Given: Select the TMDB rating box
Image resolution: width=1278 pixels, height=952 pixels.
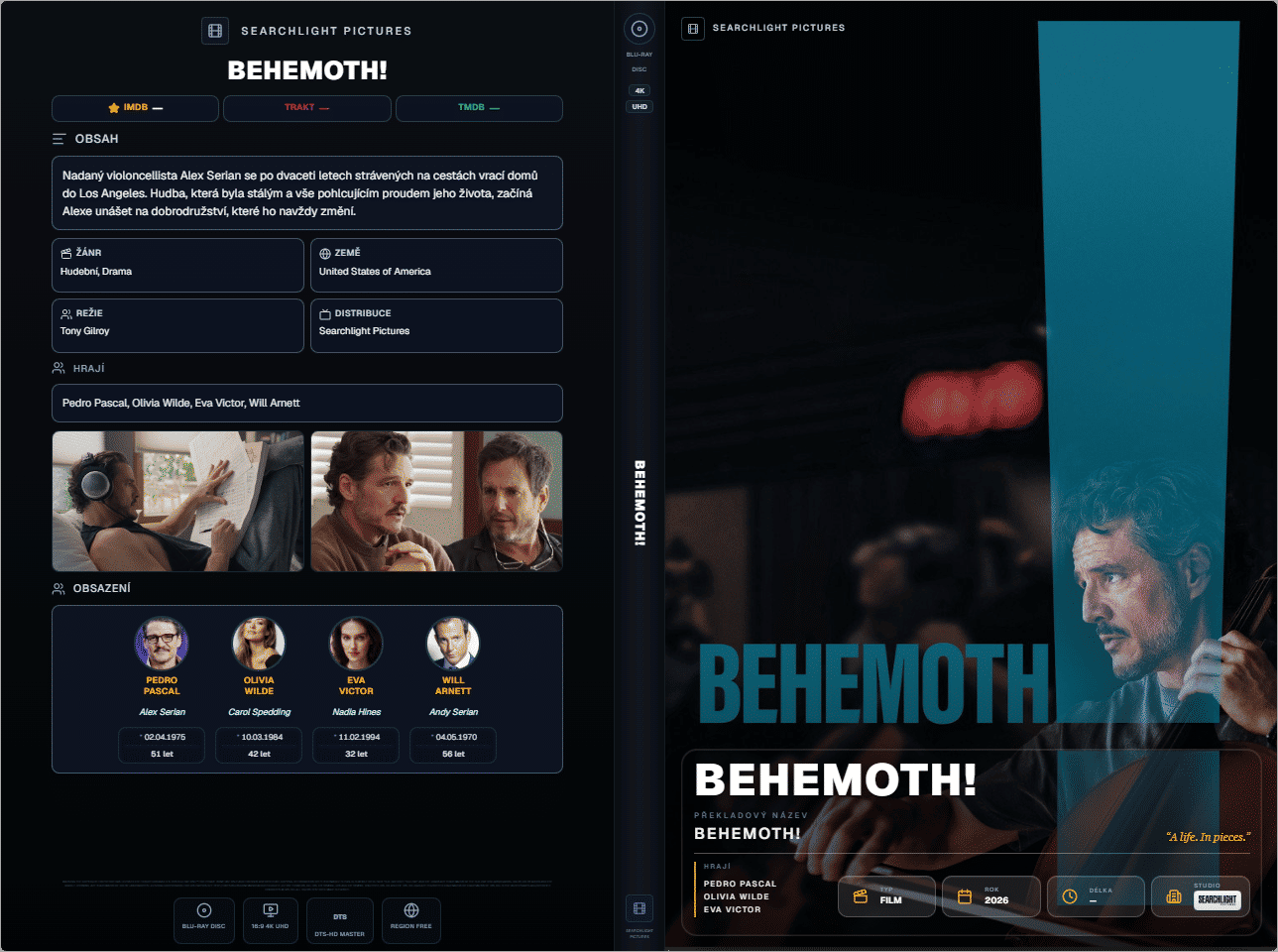Looking at the screenshot, I should click(x=479, y=108).
